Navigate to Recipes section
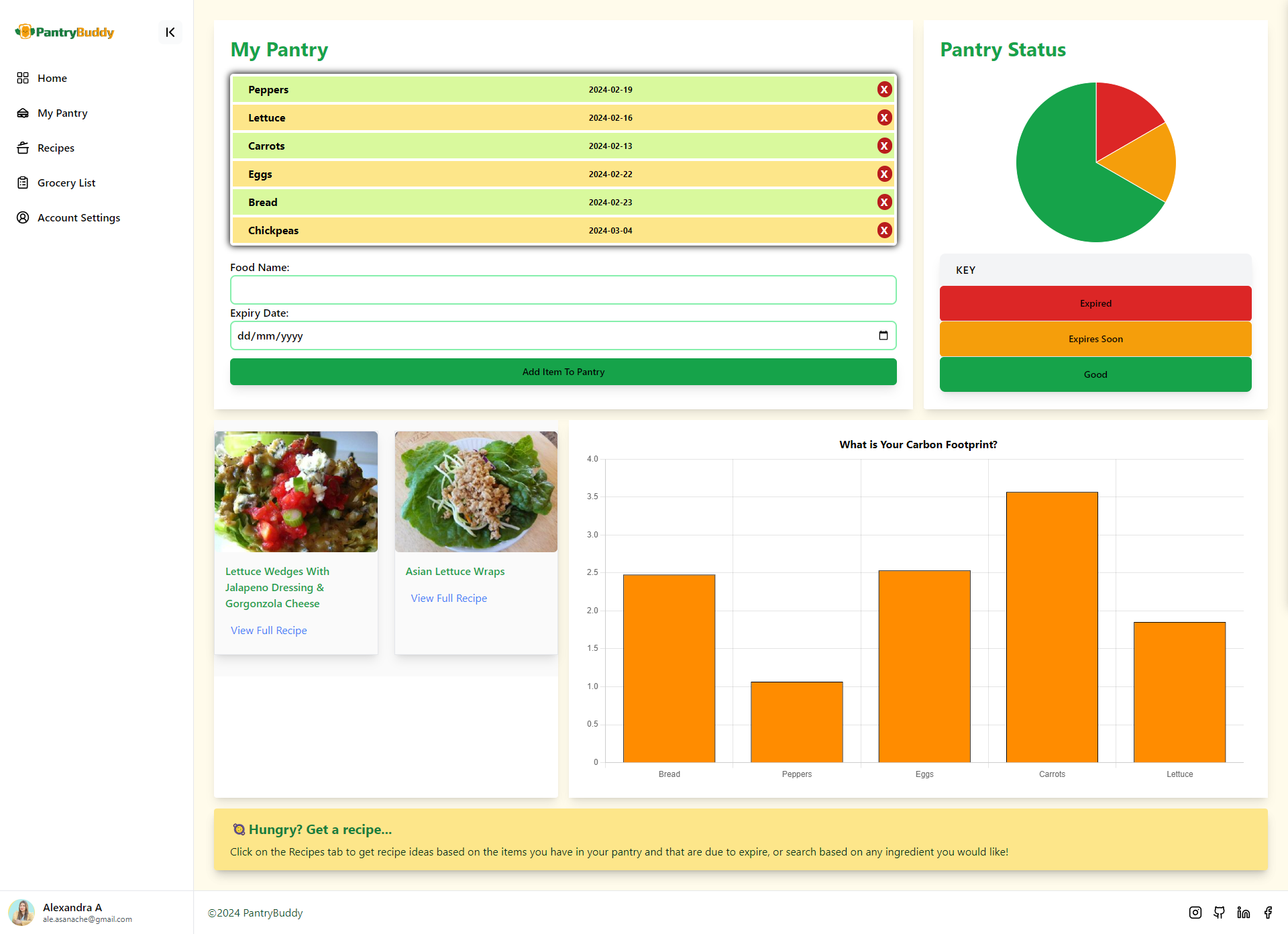The width and height of the screenshot is (1288, 934). click(x=56, y=148)
